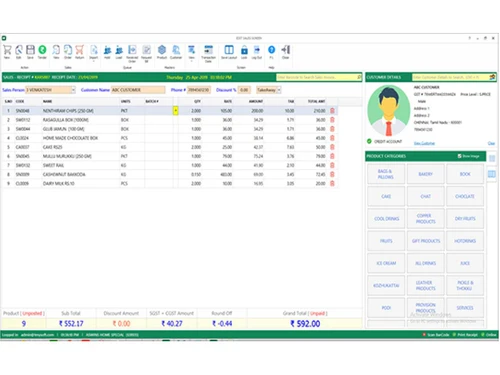Click the customer search icon in Customer Details
Image resolution: width=500 pixels, height=375 pixels.
pos(492,77)
